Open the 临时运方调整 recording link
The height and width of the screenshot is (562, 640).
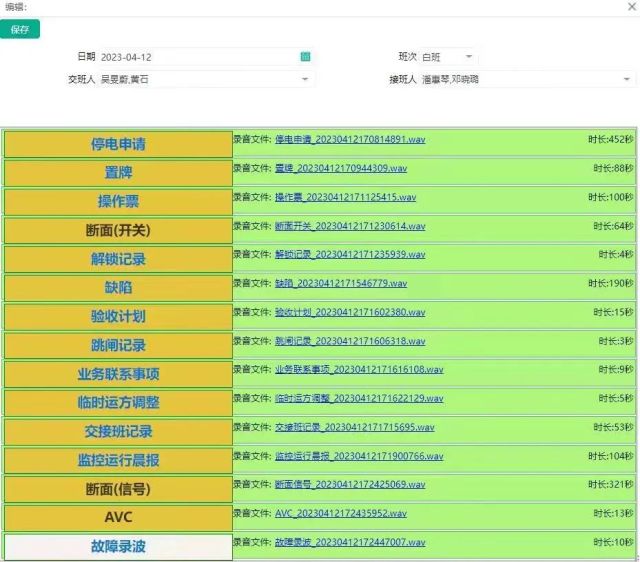coord(358,398)
